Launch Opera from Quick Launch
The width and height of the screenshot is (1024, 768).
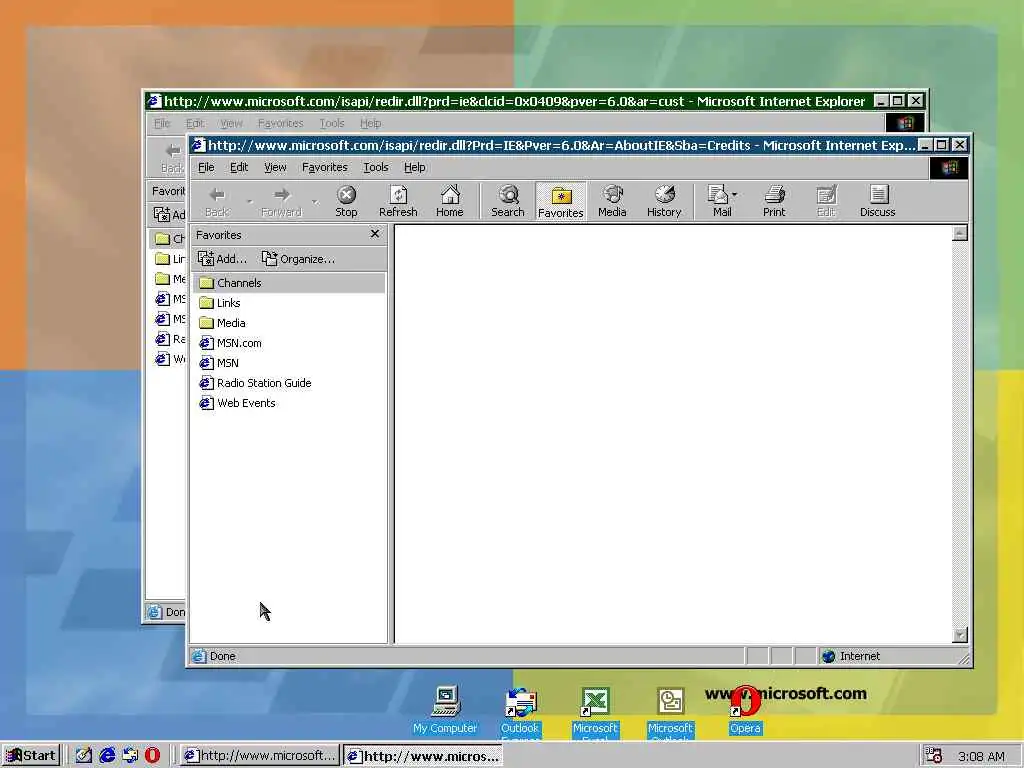point(152,756)
